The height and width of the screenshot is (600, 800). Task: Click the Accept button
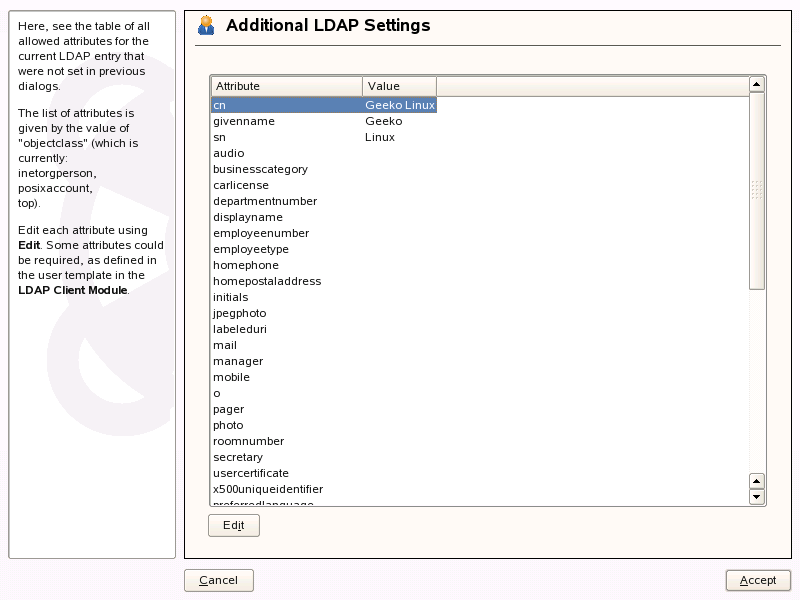click(x=758, y=580)
